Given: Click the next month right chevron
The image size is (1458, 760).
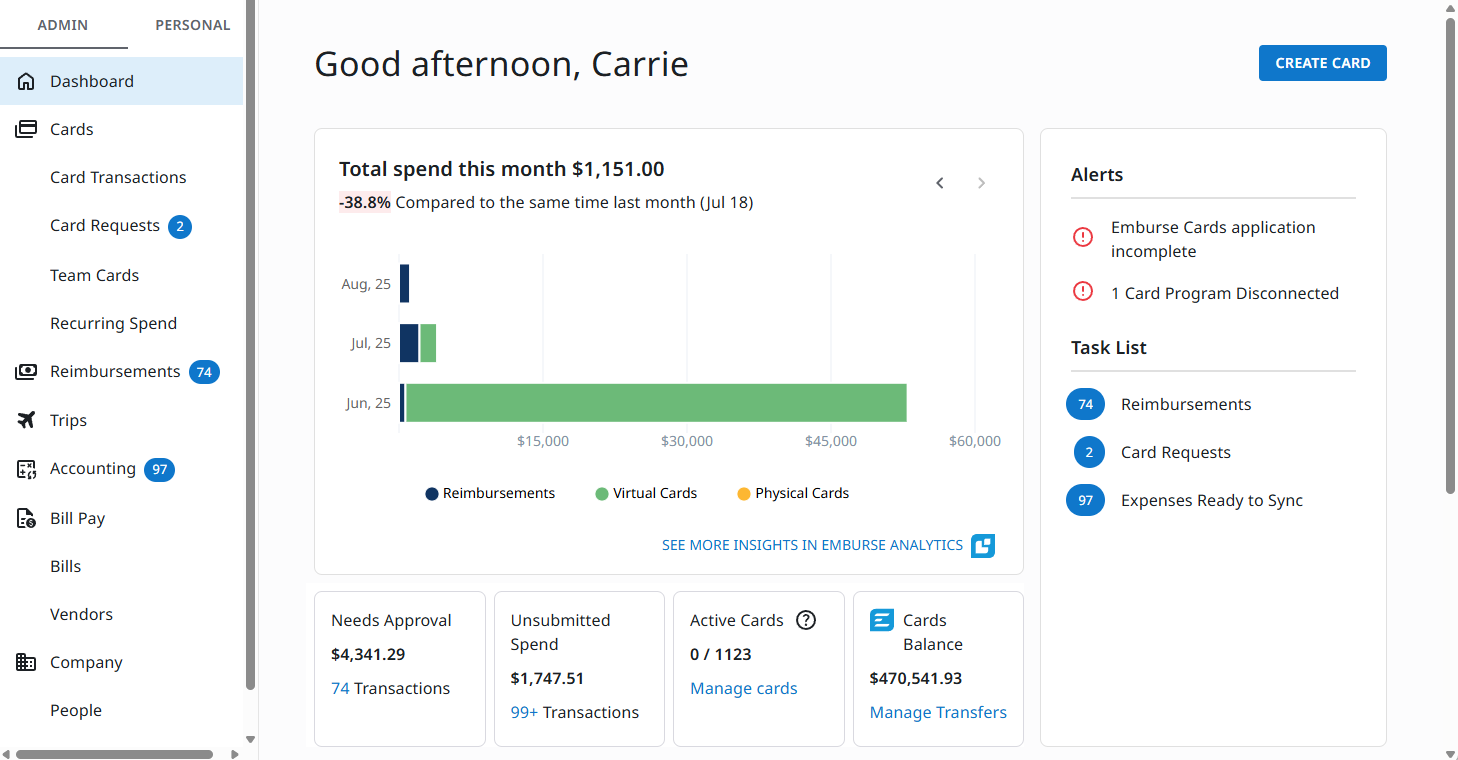Looking at the screenshot, I should [x=981, y=183].
